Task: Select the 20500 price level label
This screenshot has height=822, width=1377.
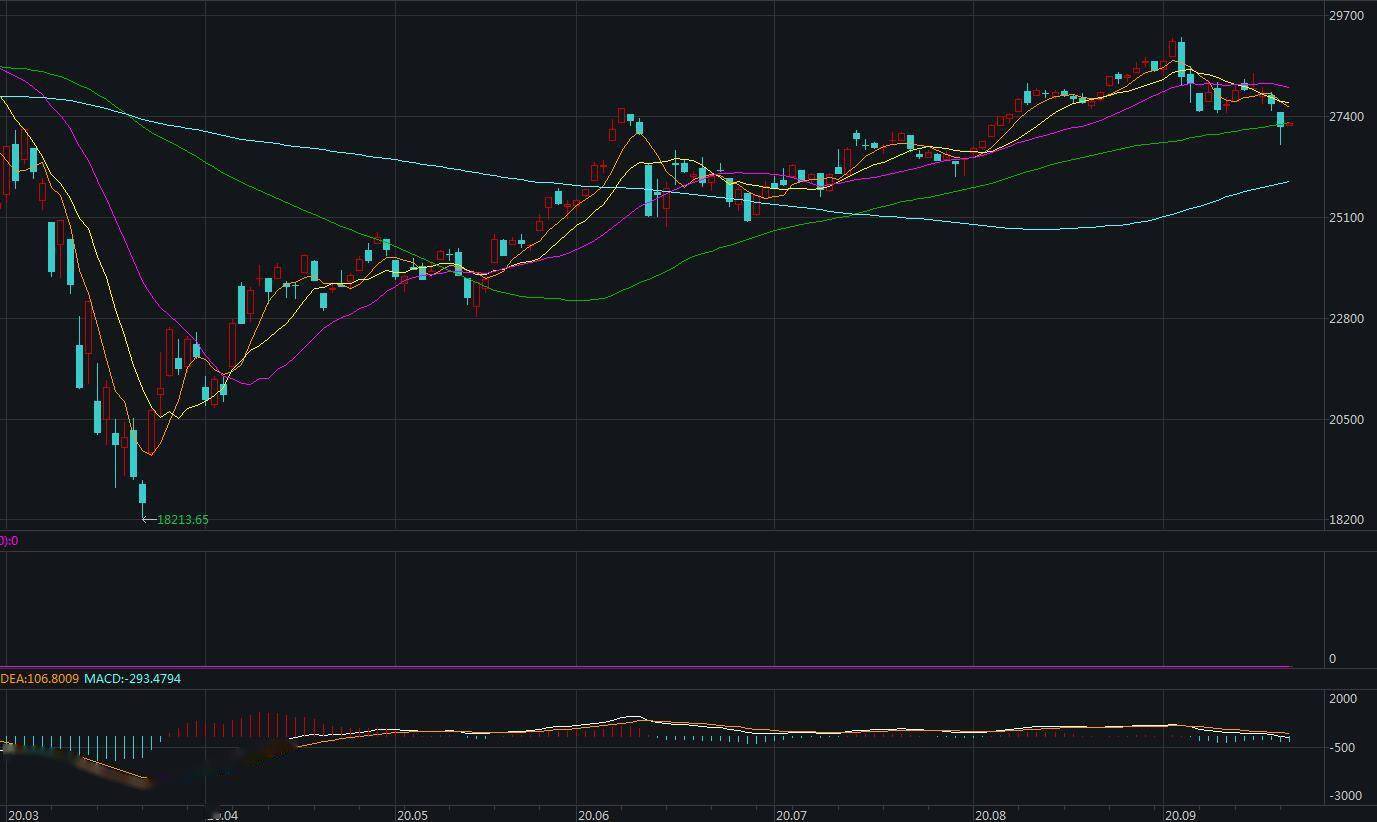Action: pos(1345,420)
